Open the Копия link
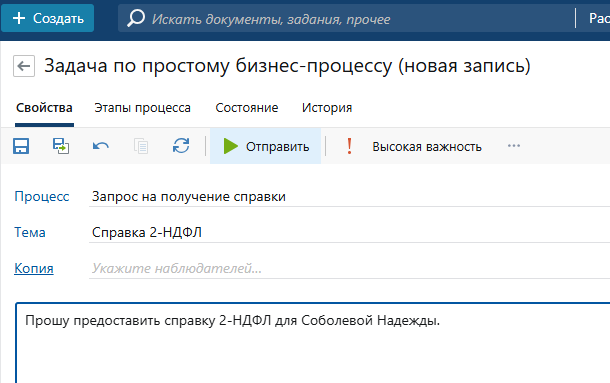Viewport: 610px width, 383px height. point(34,268)
